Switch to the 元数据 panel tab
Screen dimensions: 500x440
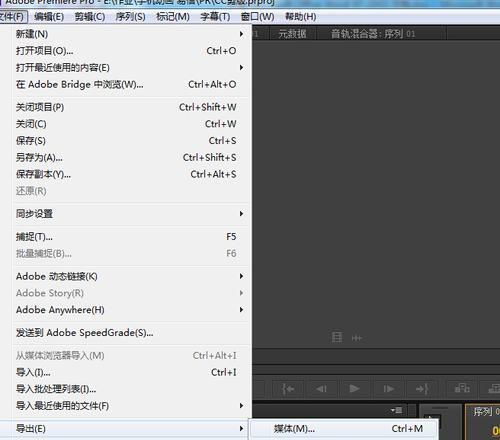tap(292, 34)
